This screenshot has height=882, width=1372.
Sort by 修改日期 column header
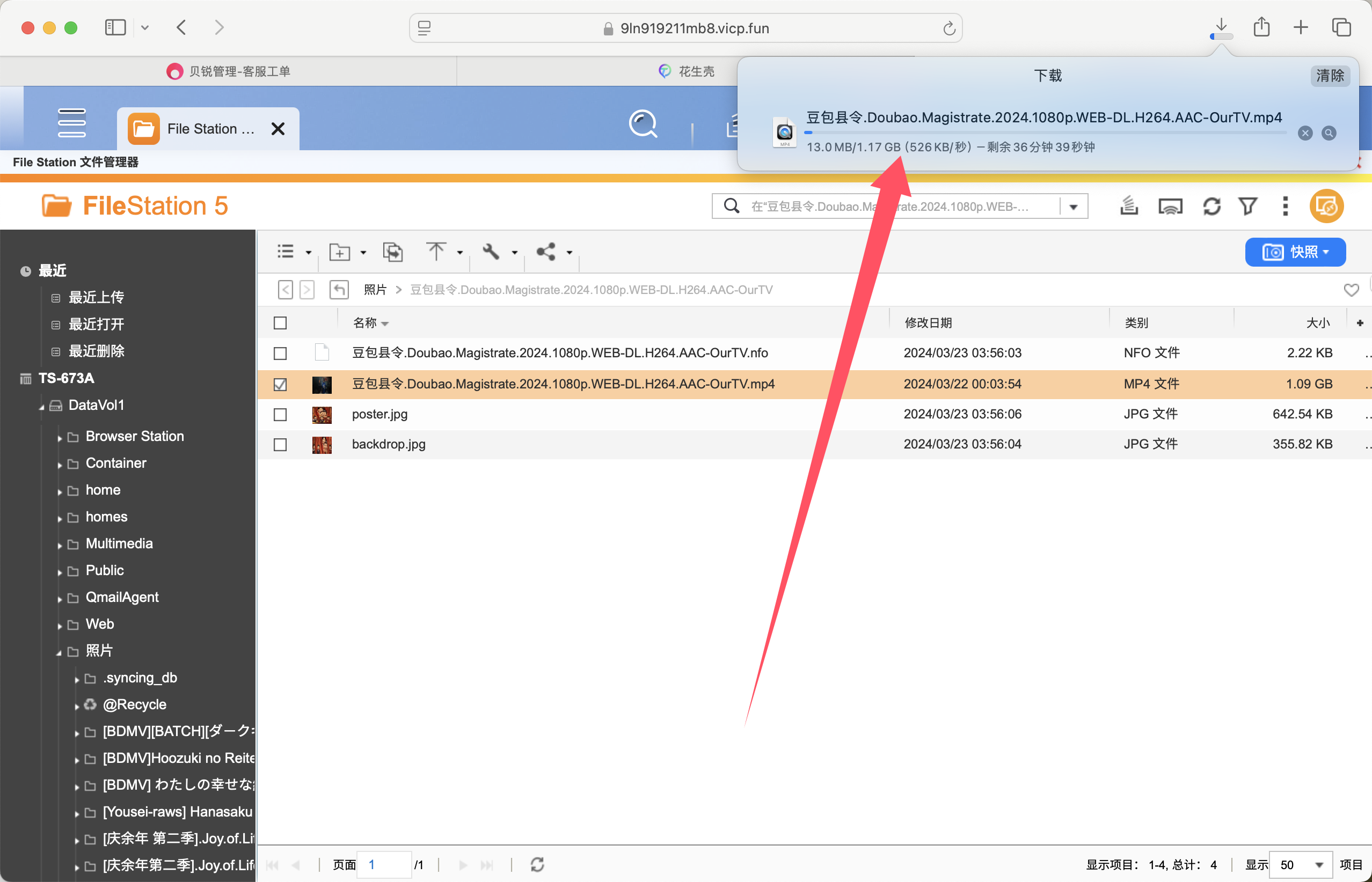(x=928, y=323)
